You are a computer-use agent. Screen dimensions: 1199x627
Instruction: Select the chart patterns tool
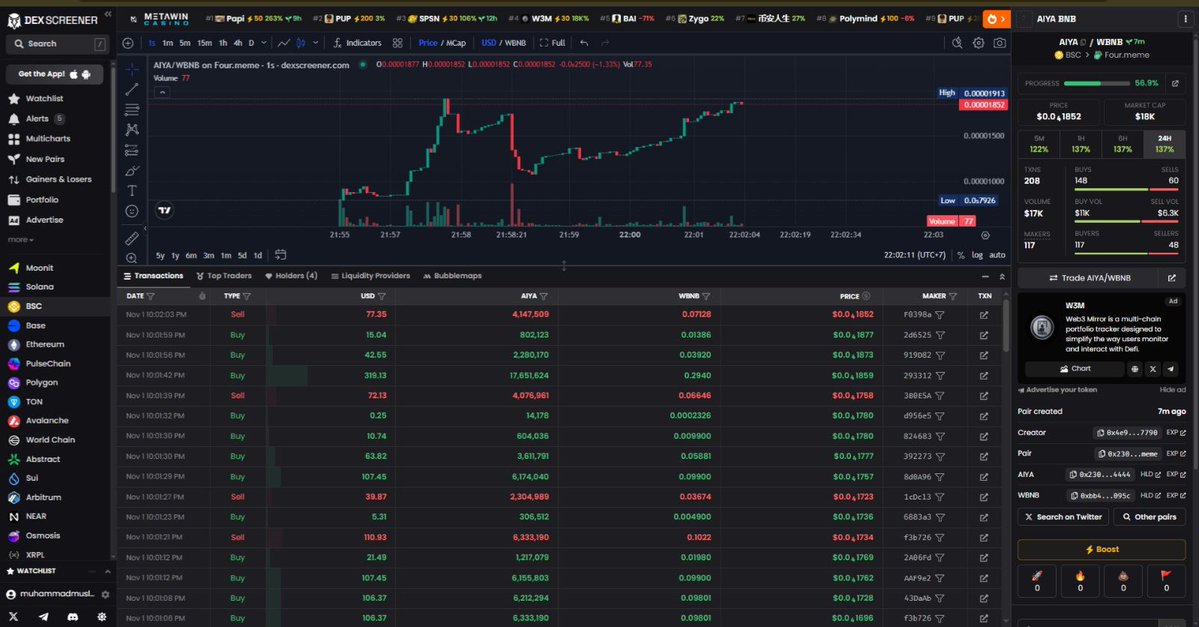point(132,130)
